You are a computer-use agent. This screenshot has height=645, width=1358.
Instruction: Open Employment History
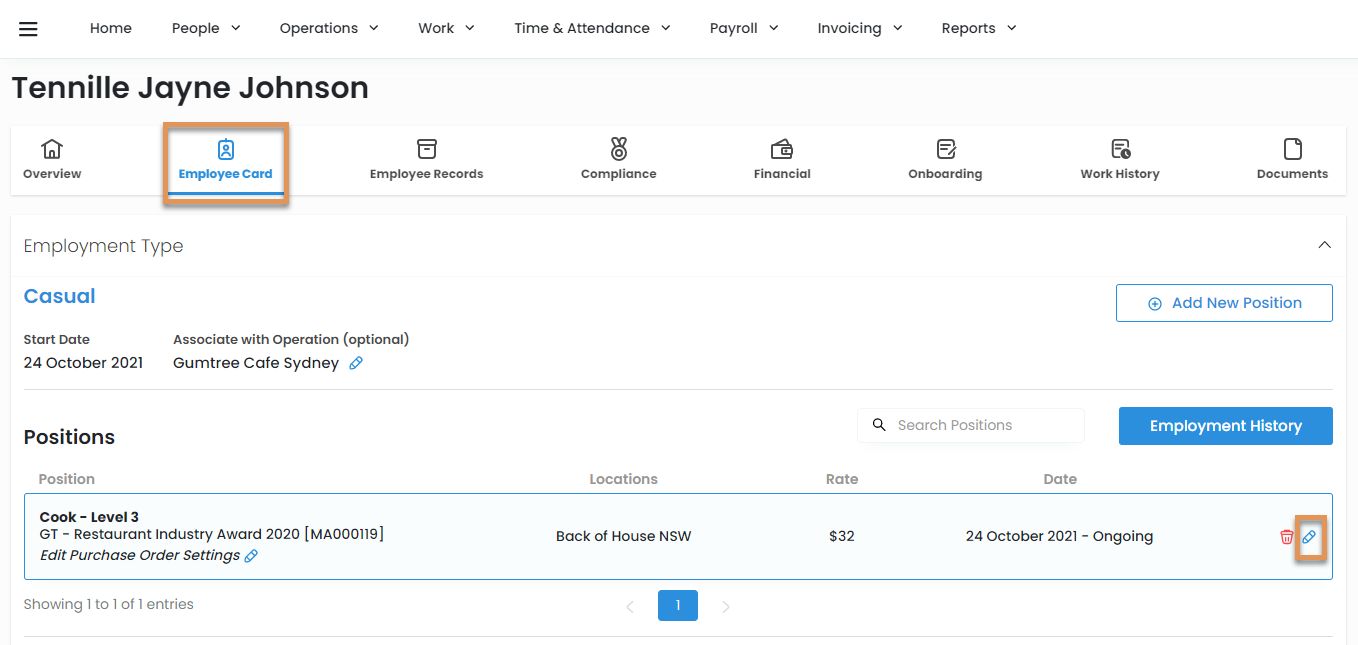(1225, 426)
